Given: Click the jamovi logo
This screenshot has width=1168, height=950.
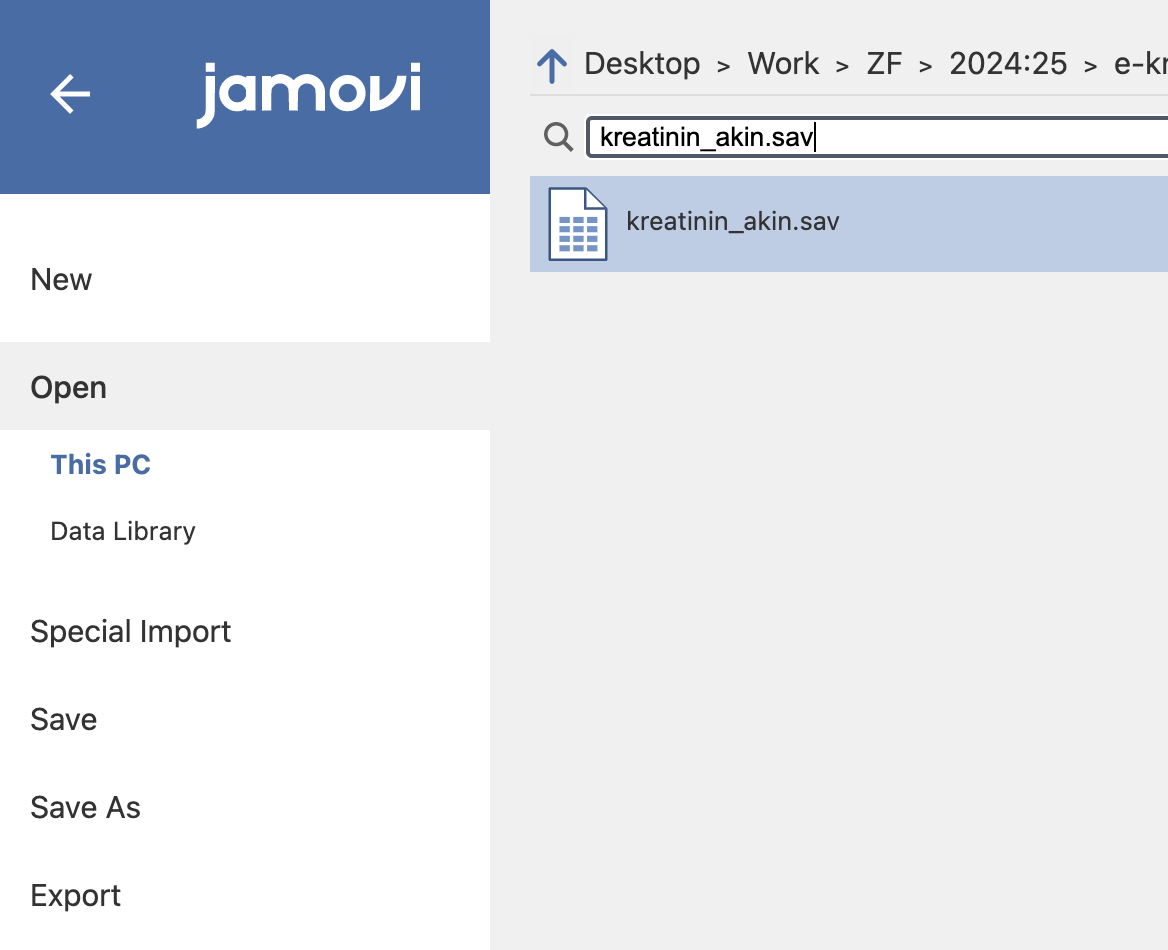Looking at the screenshot, I should point(309,95).
